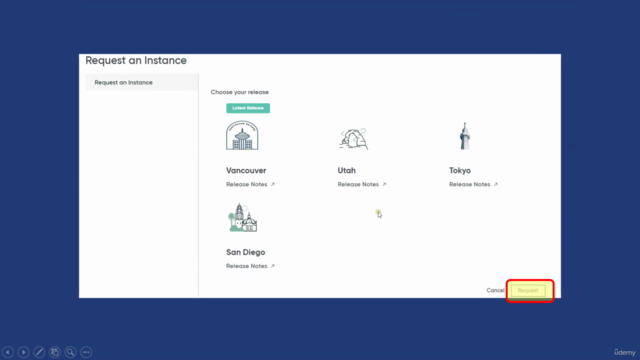
Task: Click the San Diego release name
Action: (246, 252)
